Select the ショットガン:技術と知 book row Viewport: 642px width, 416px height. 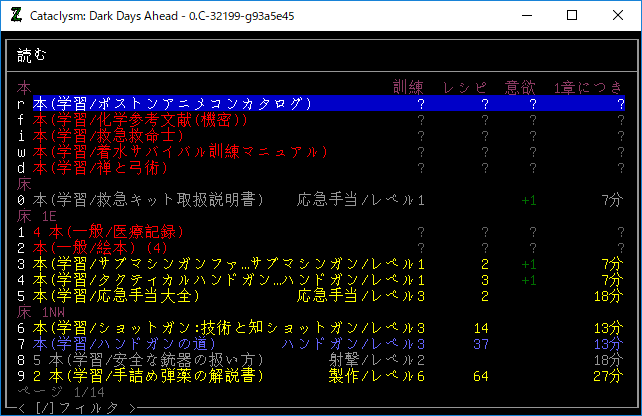[x=150, y=328]
